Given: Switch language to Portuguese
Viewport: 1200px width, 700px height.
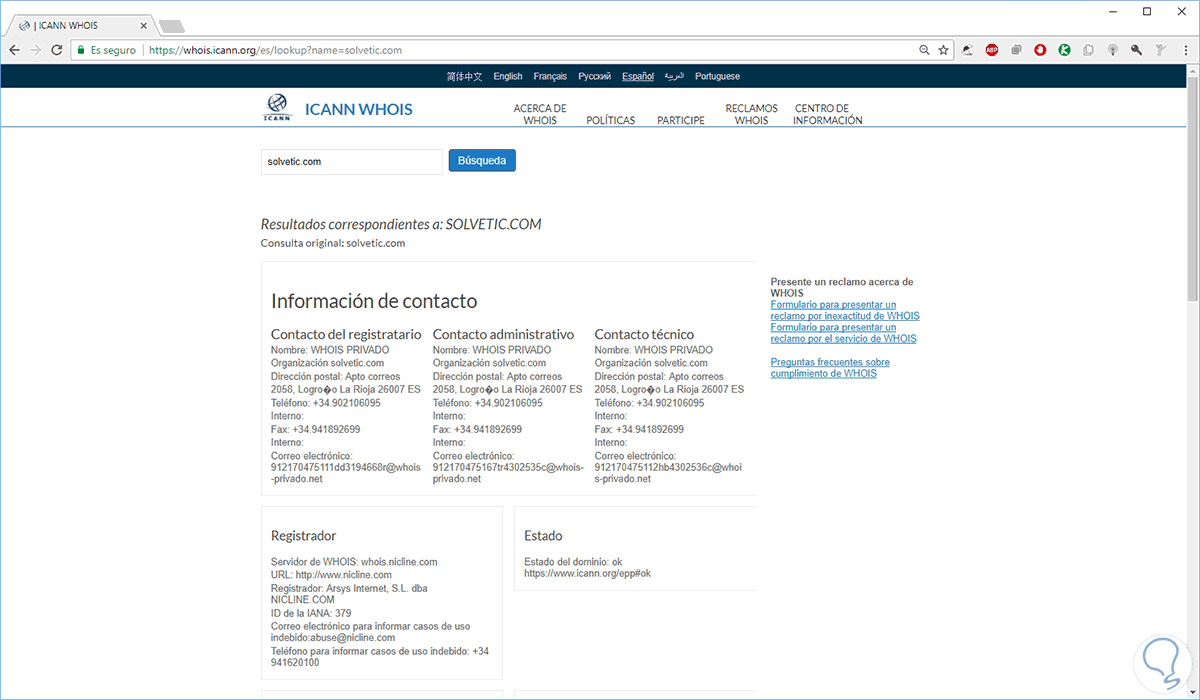Looking at the screenshot, I should (x=718, y=76).
